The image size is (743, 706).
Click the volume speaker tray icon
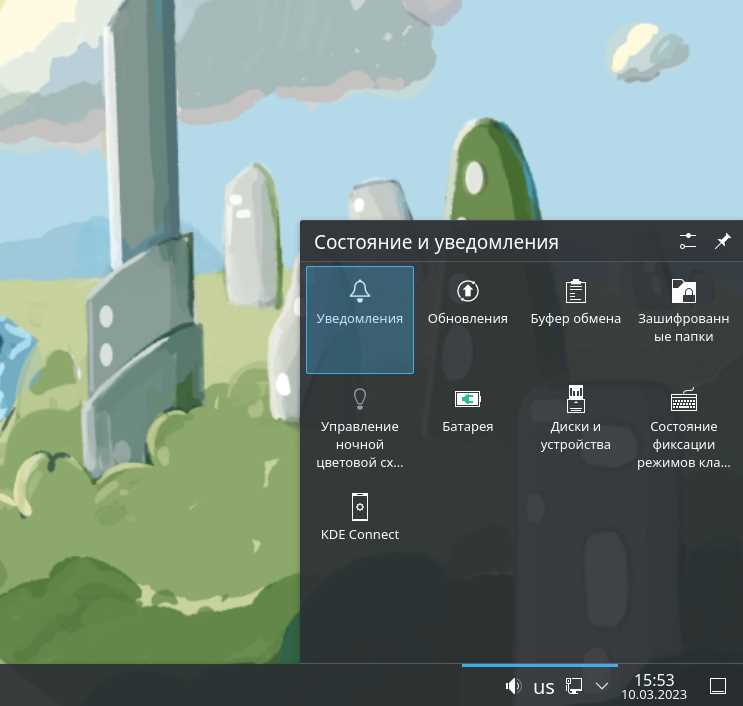tap(513, 686)
